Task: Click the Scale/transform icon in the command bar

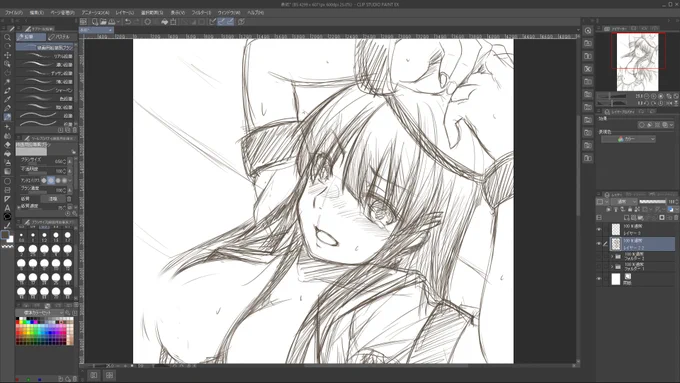Action: (173, 22)
